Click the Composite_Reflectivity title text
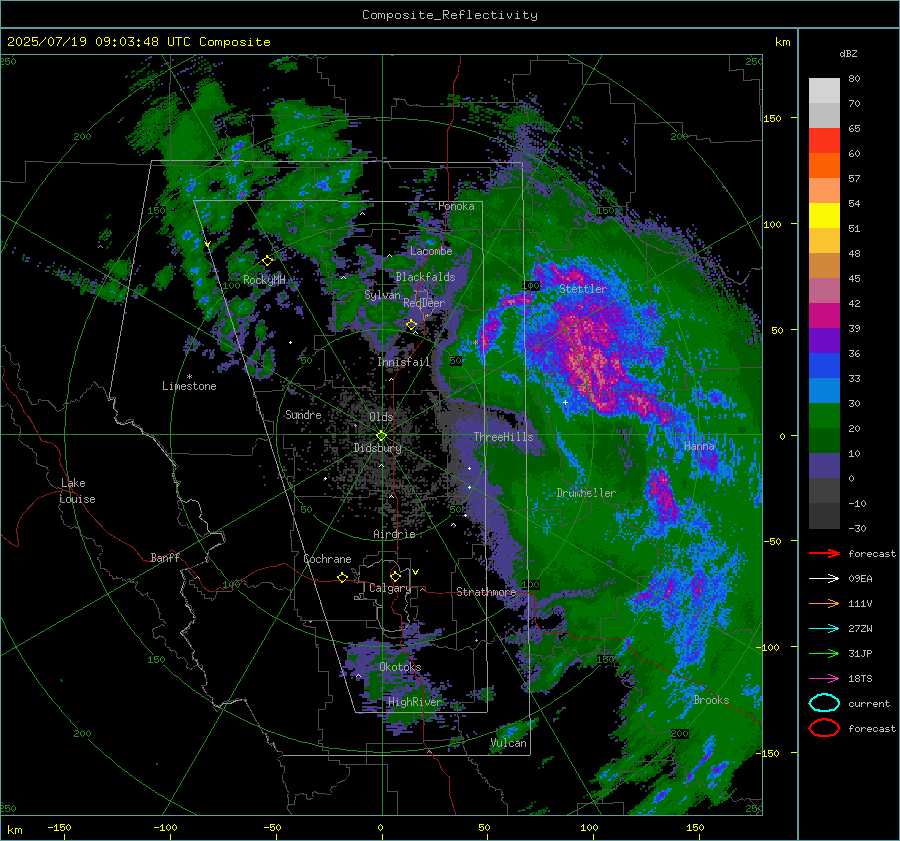Screen dimensions: 900x841 point(449,15)
